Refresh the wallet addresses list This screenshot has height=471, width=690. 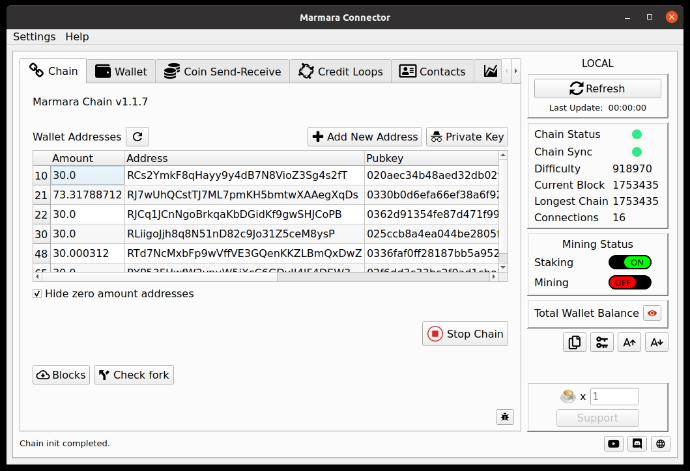137,137
